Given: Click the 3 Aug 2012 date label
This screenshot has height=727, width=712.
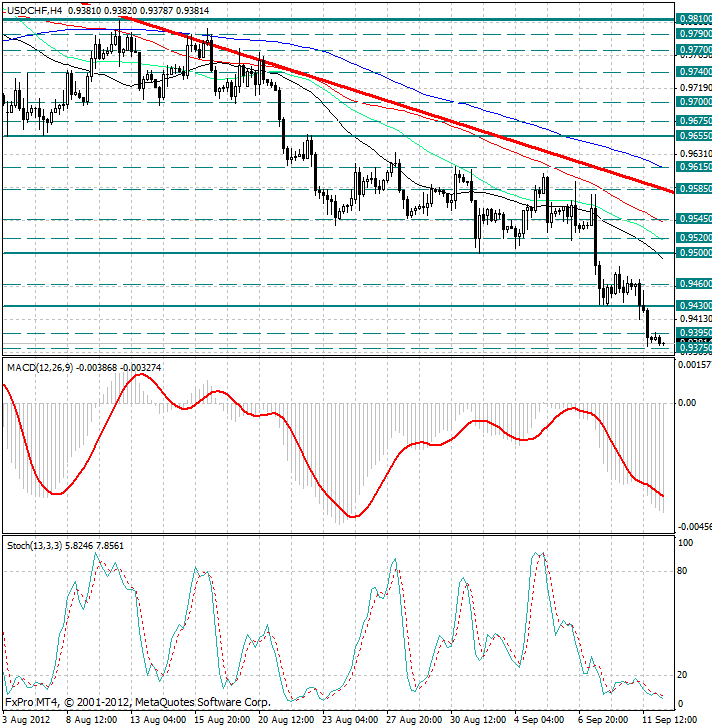Looking at the screenshot, I should (x=27, y=720).
